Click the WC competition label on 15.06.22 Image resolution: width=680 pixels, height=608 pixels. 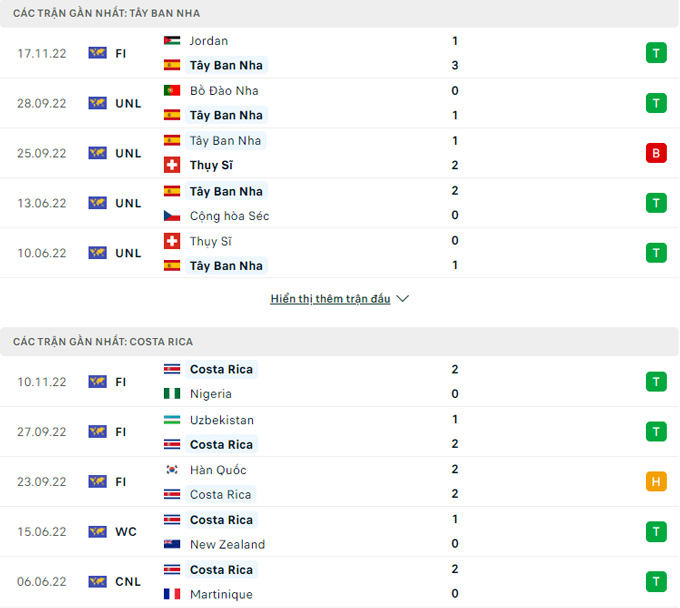(x=126, y=532)
